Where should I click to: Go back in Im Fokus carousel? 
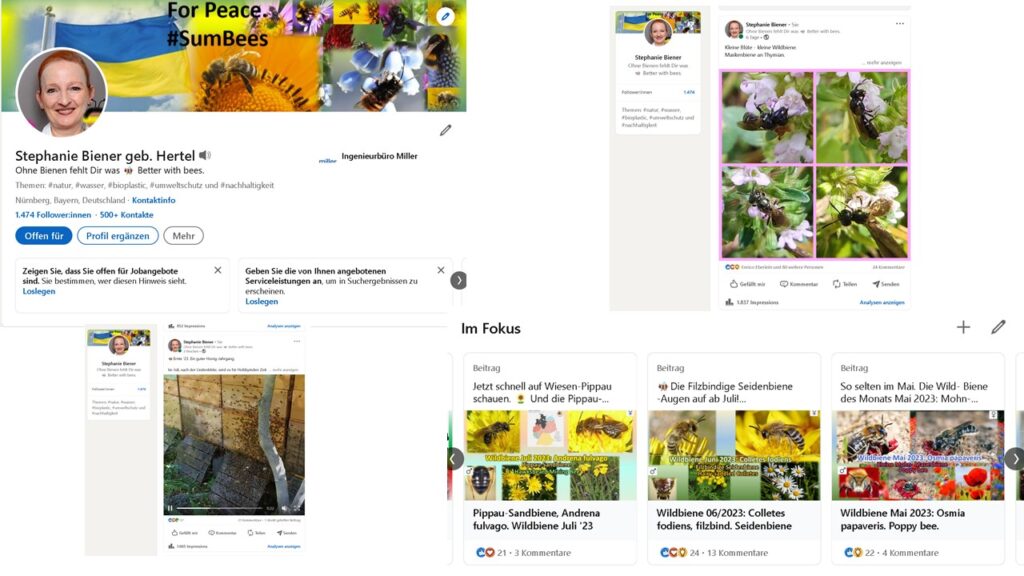[455, 458]
